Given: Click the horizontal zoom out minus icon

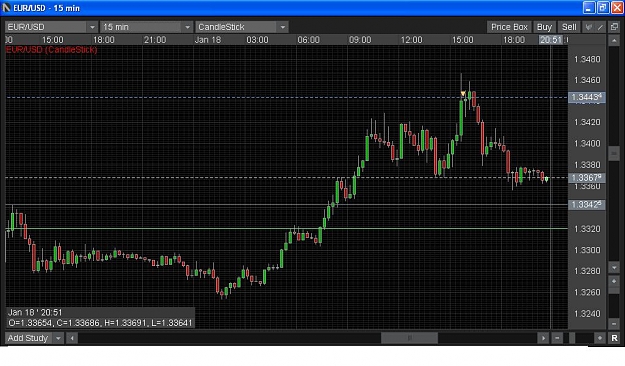Looking at the screenshot, I should 557,338.
